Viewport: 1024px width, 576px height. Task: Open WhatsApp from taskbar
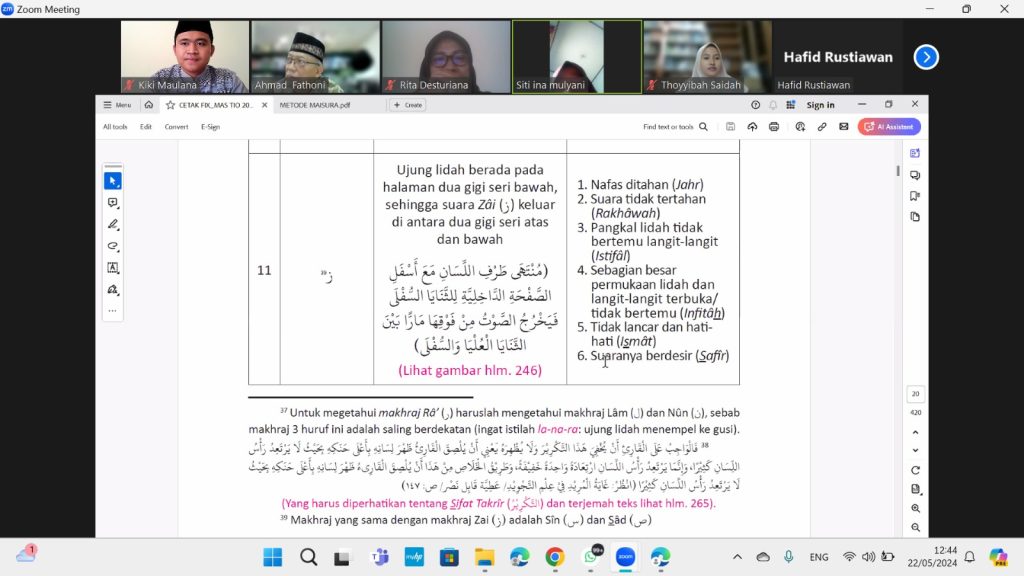point(592,557)
